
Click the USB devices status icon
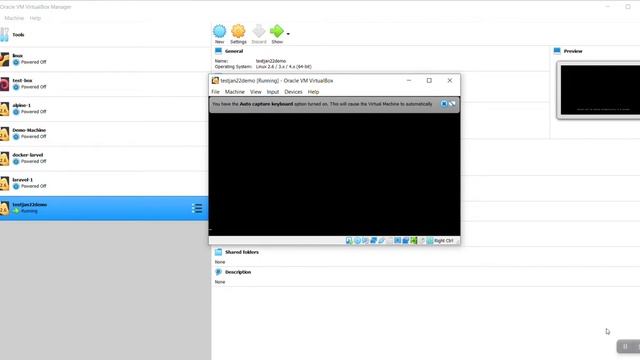coord(381,241)
